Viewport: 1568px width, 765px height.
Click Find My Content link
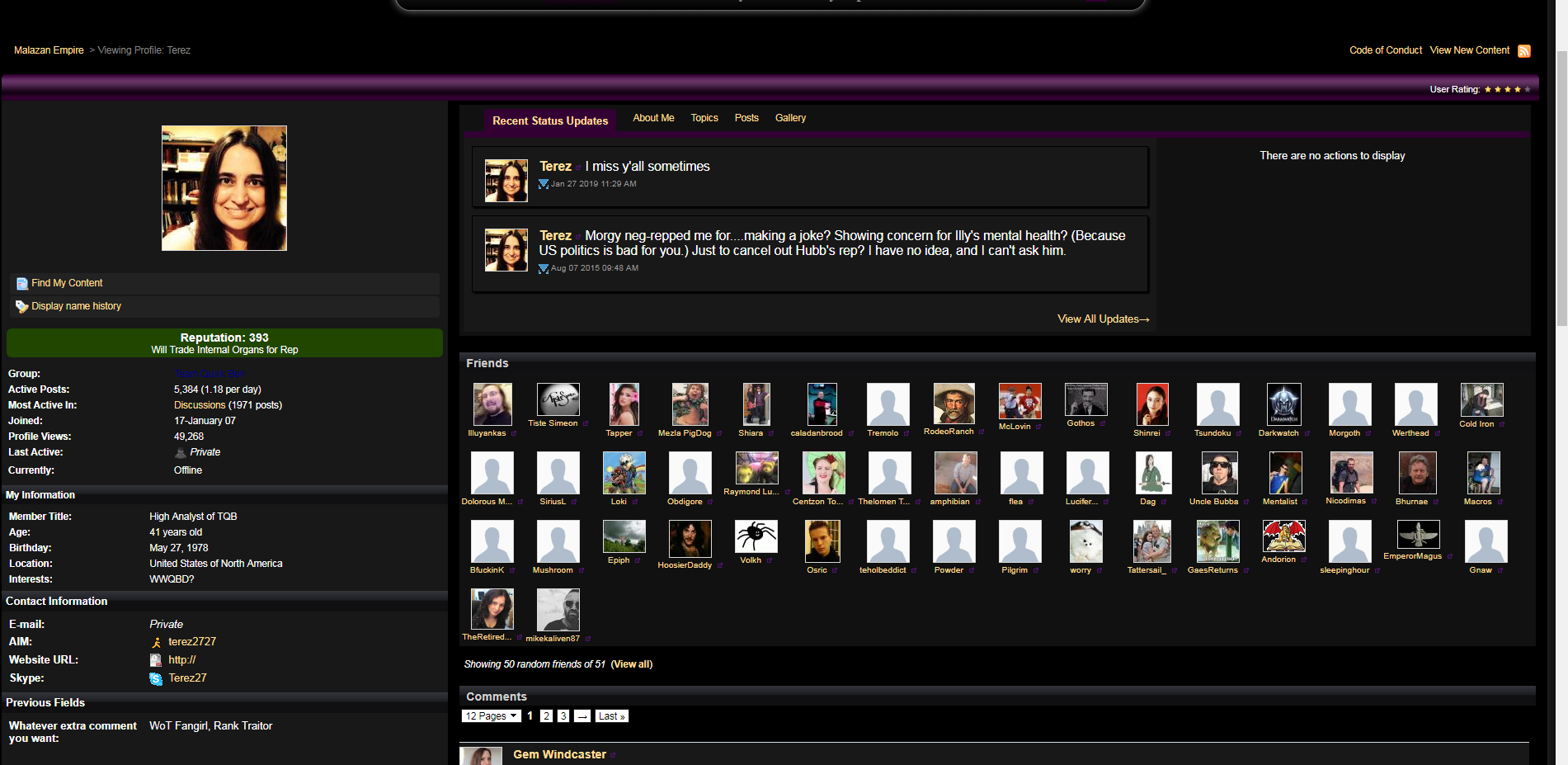(67, 283)
